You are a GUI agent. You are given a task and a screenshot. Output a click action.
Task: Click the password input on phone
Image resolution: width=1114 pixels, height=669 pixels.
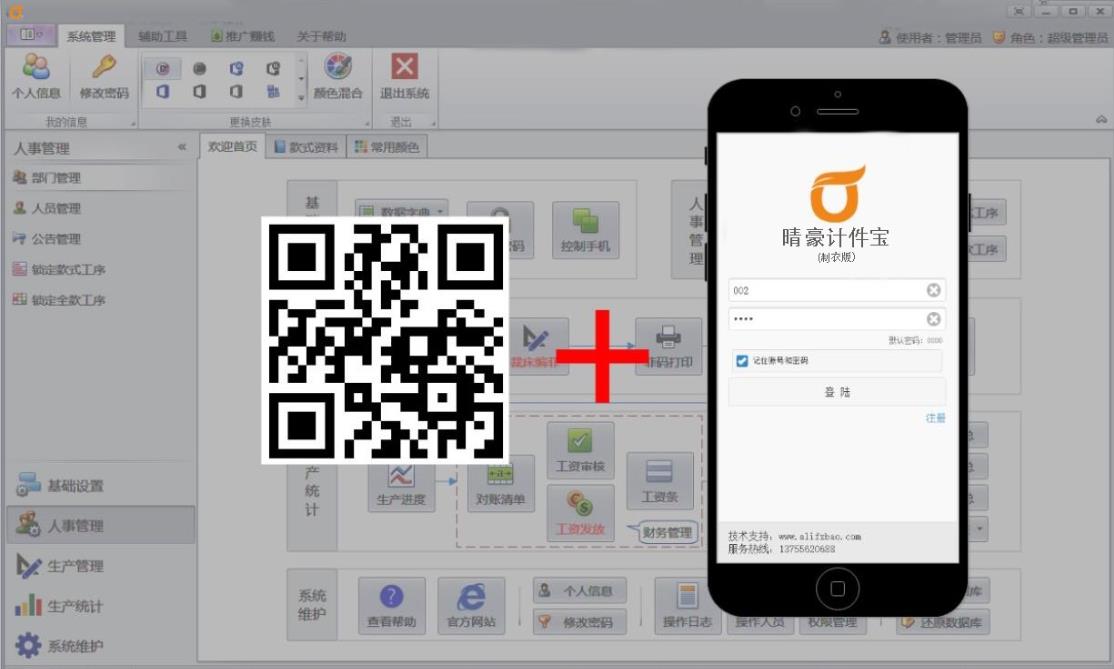(x=837, y=319)
